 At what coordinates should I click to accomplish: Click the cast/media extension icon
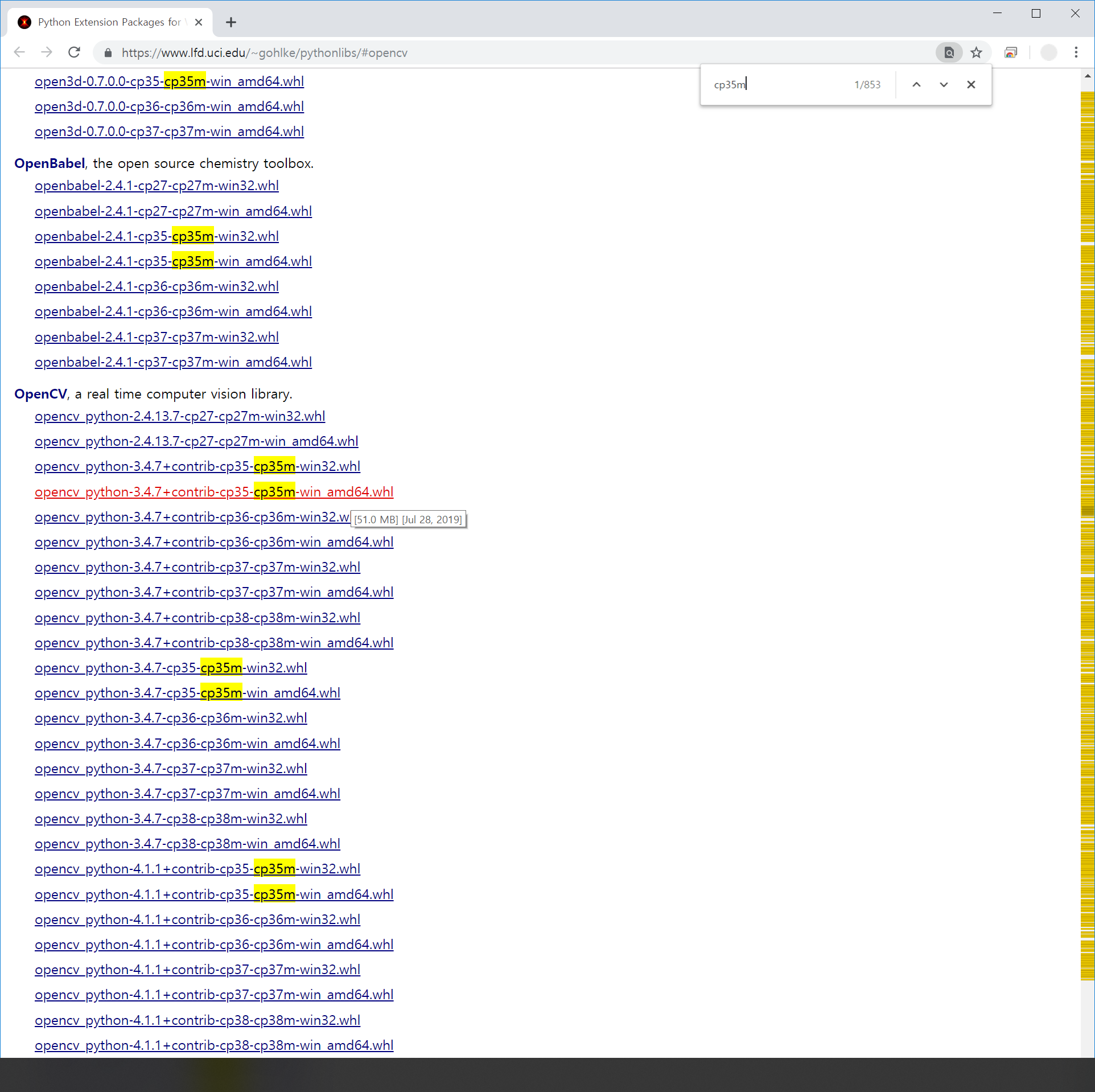(x=1011, y=52)
